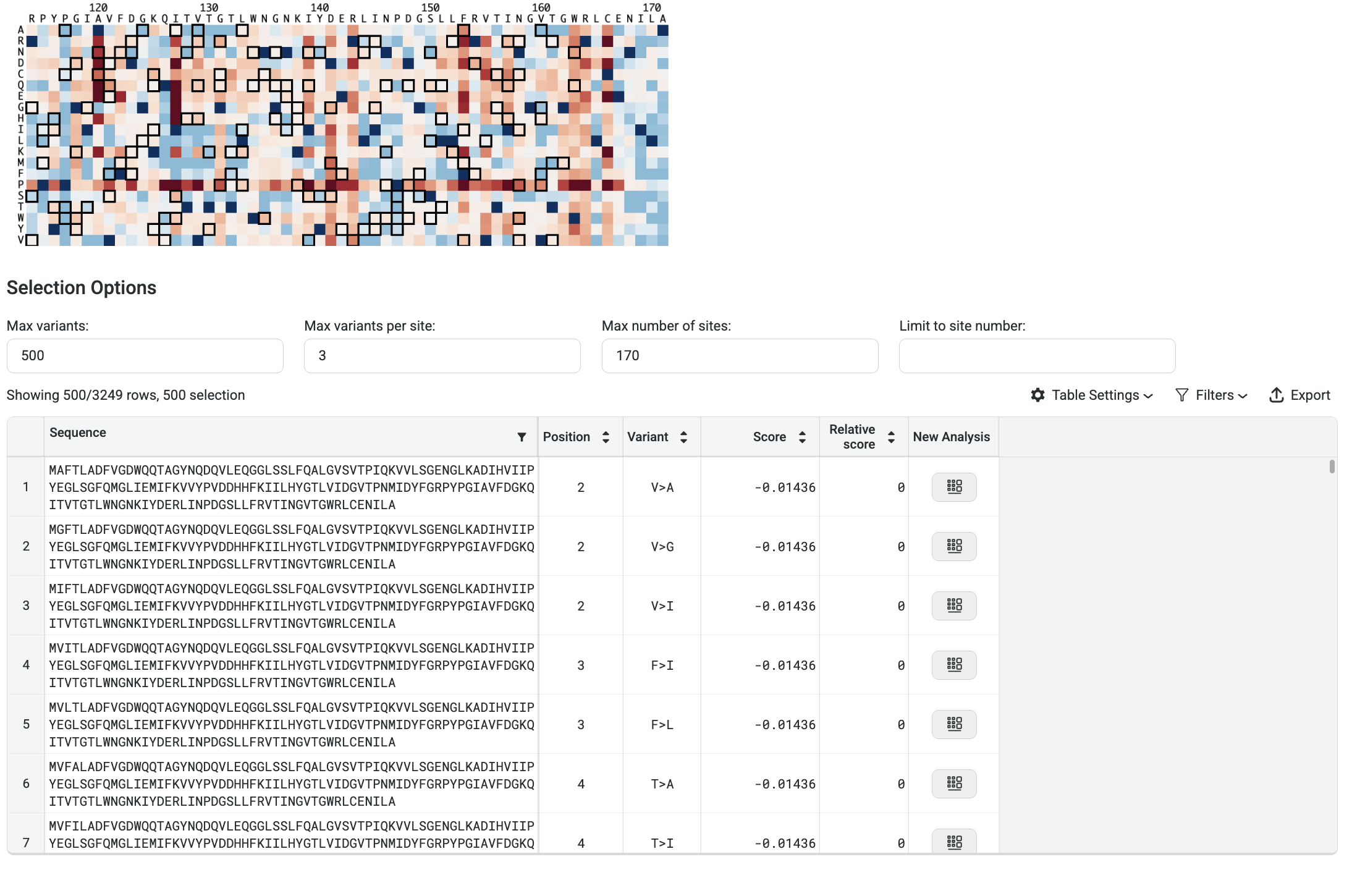Click the Filters funnel icon
The image size is (1352, 896).
pyautogui.click(x=1181, y=395)
